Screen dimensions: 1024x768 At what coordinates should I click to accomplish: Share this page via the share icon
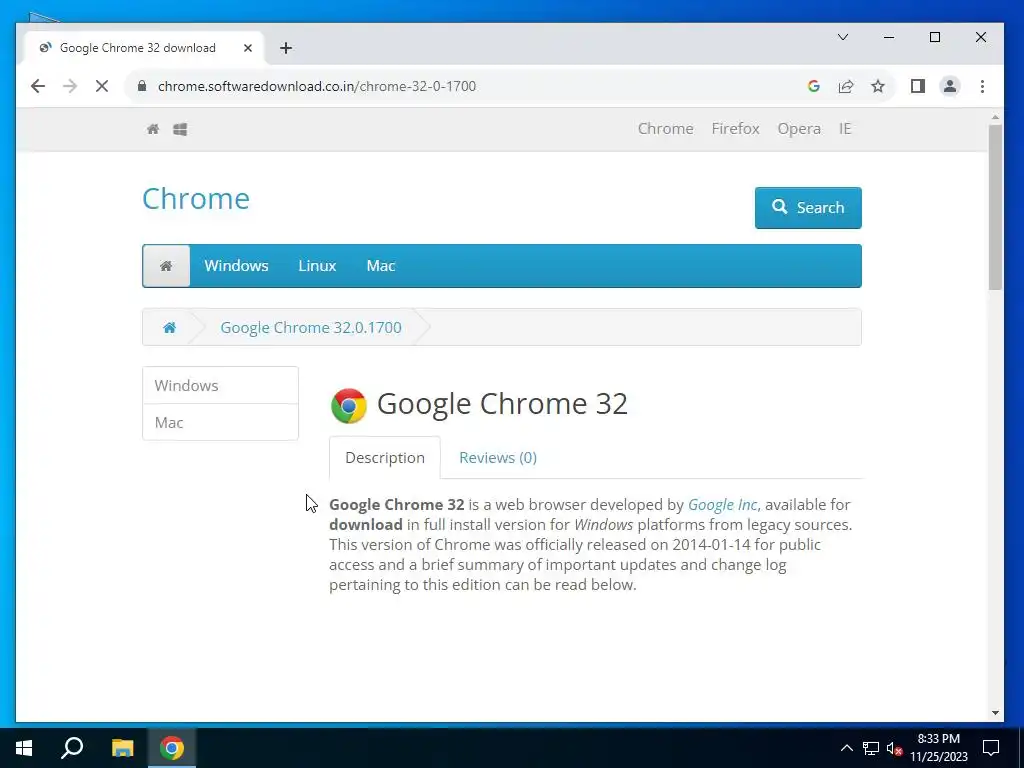846,86
